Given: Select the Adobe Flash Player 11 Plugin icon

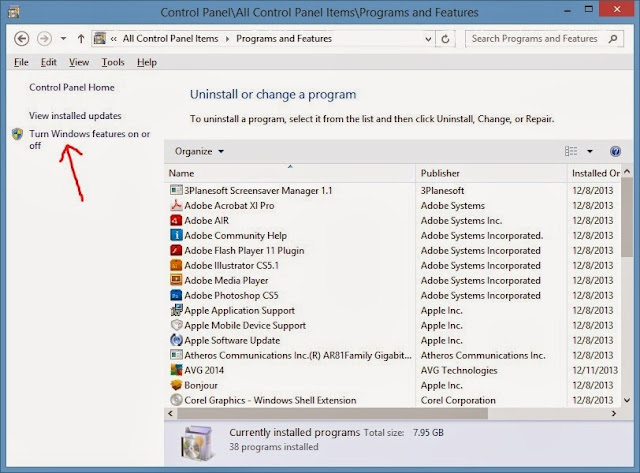Looking at the screenshot, I should point(176,250).
